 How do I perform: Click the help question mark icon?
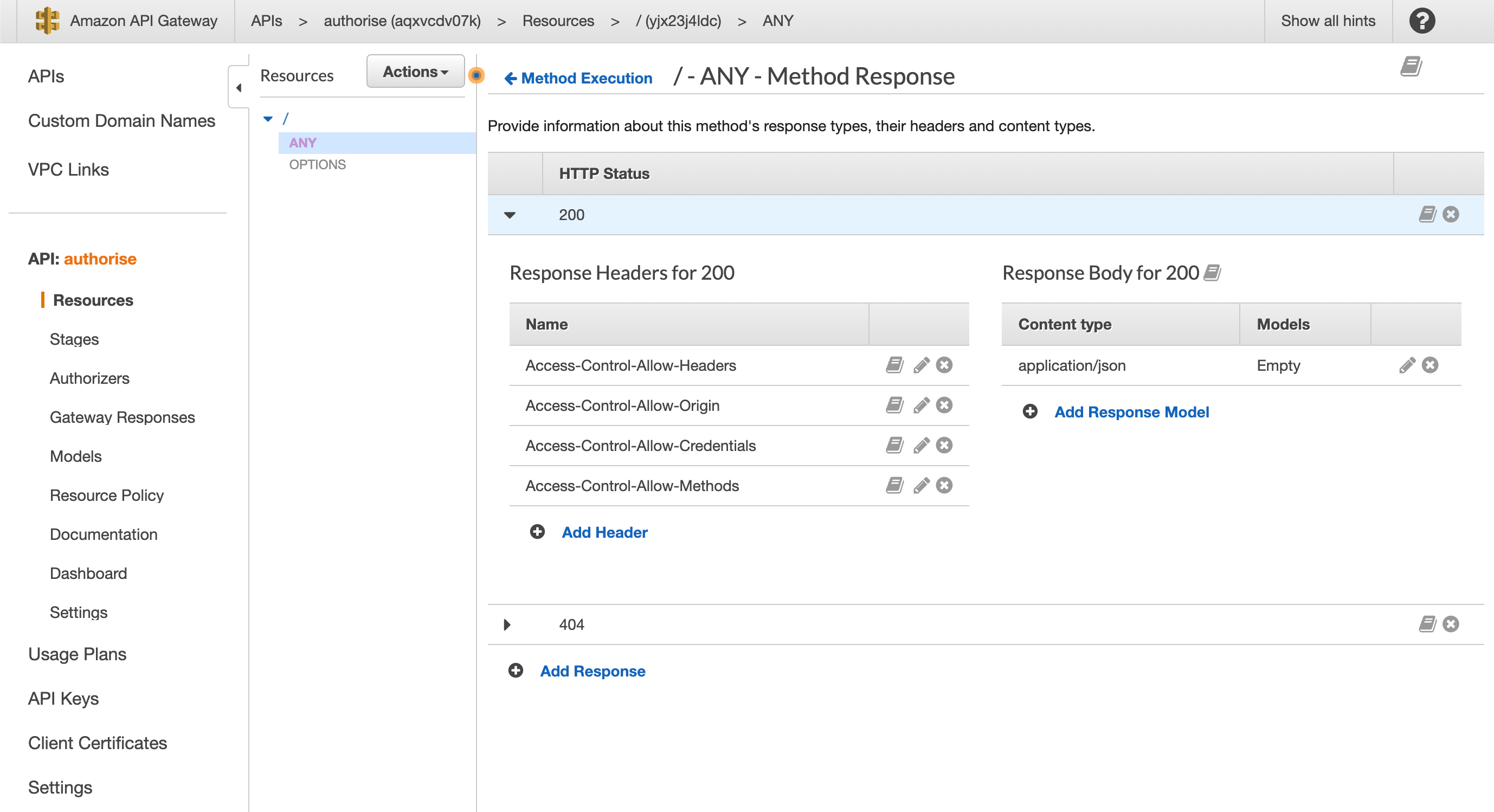click(x=1422, y=21)
